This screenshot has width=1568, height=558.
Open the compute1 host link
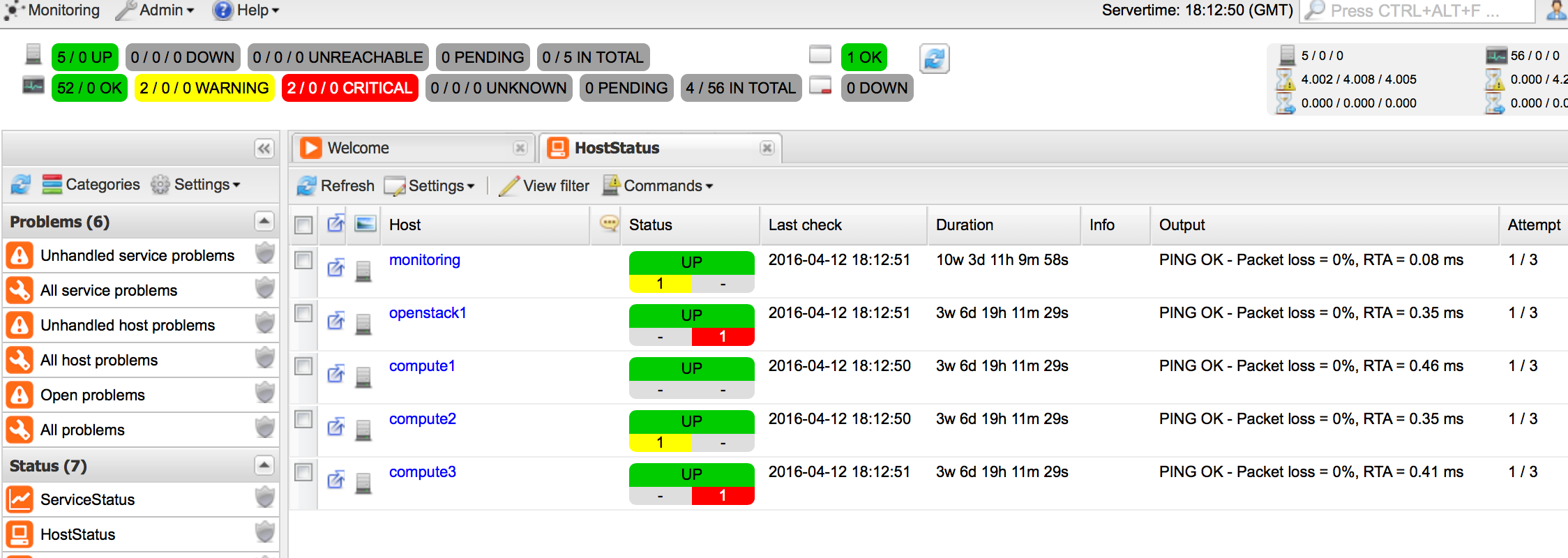(x=422, y=366)
